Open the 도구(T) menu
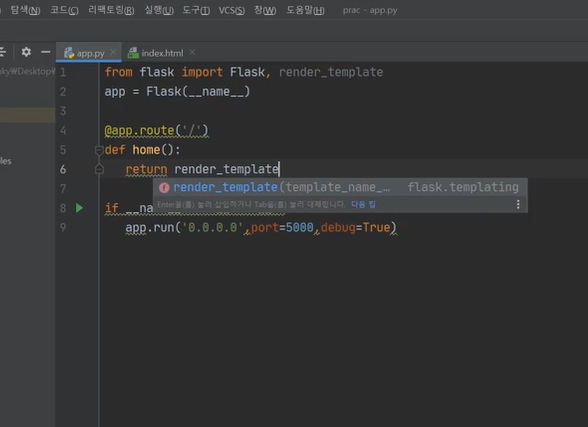 click(x=196, y=10)
